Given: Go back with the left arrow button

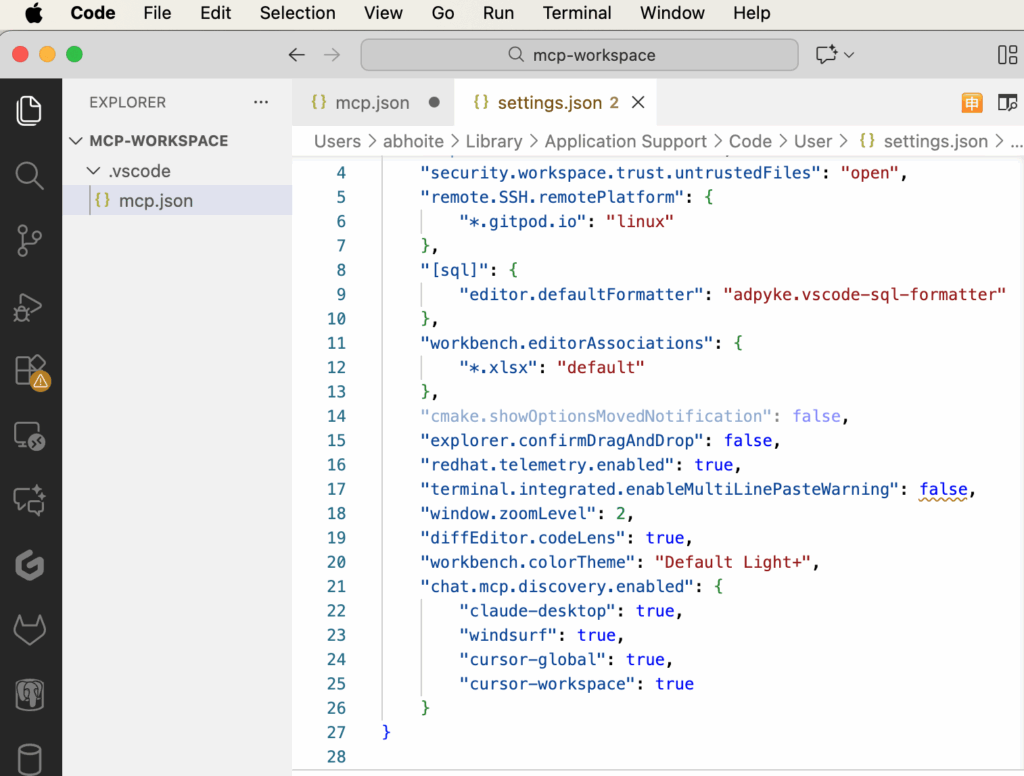Looking at the screenshot, I should 296,55.
